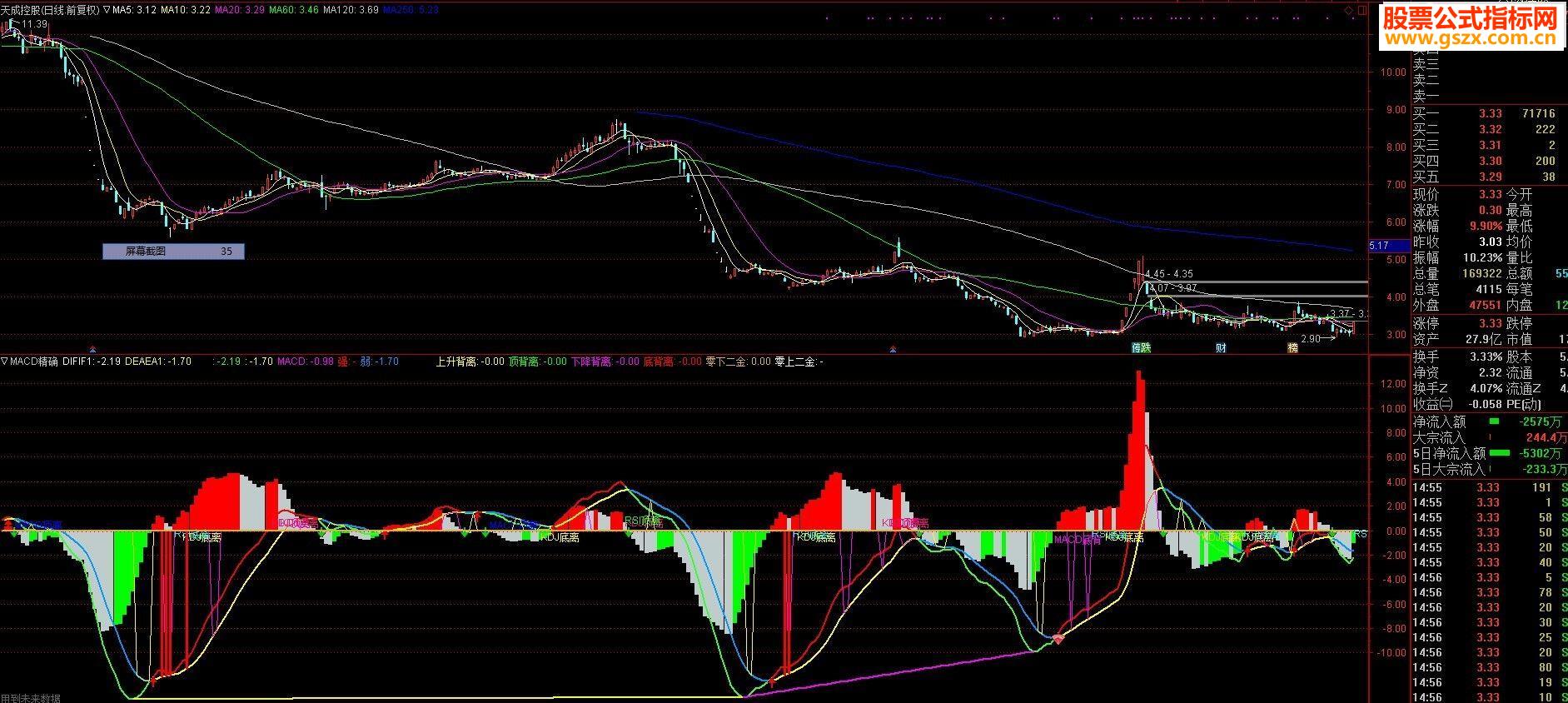The image size is (1568, 703).
Task: Click the MACD底背 signal label on indicator
Action: point(1078,540)
